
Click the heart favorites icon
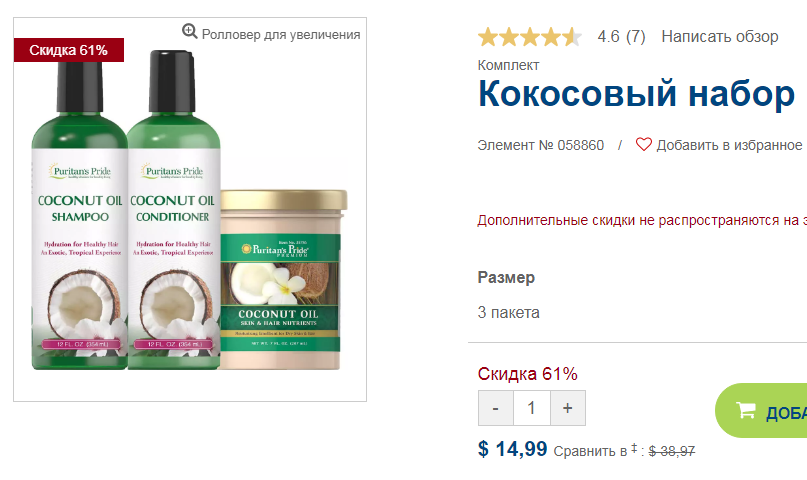point(643,145)
